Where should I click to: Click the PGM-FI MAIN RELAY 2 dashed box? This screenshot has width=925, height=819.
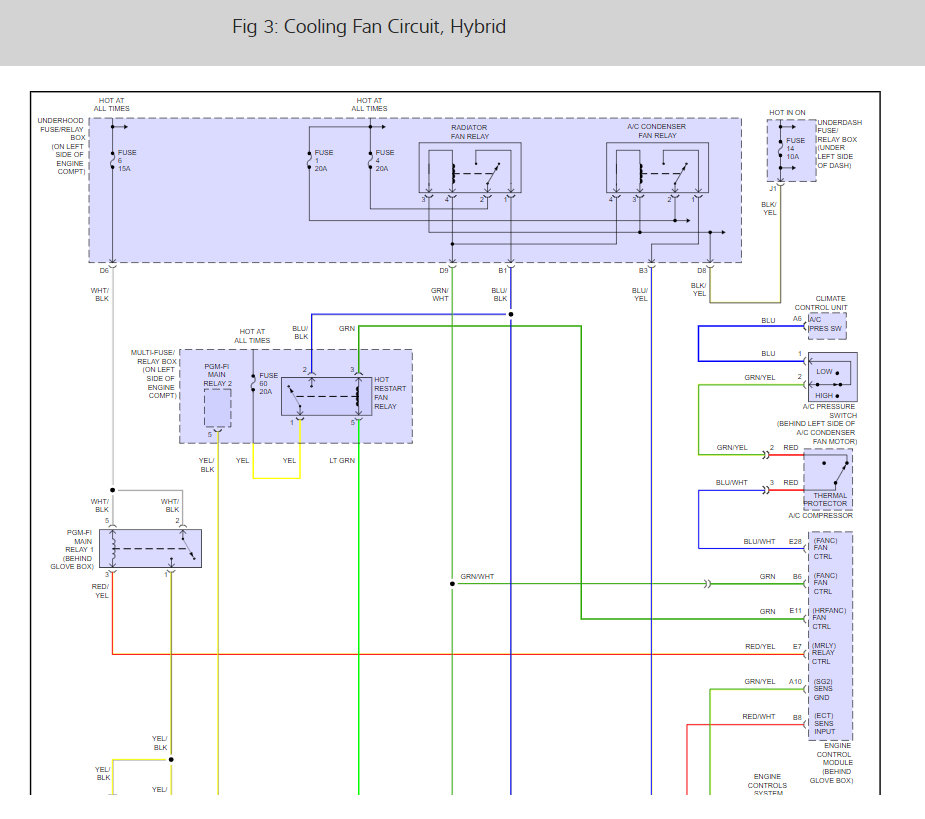[x=218, y=408]
